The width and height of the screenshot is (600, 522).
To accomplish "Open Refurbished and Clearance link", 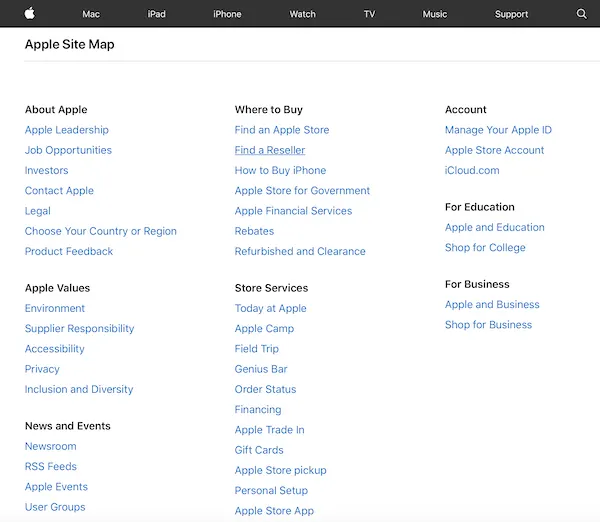I will point(300,251).
